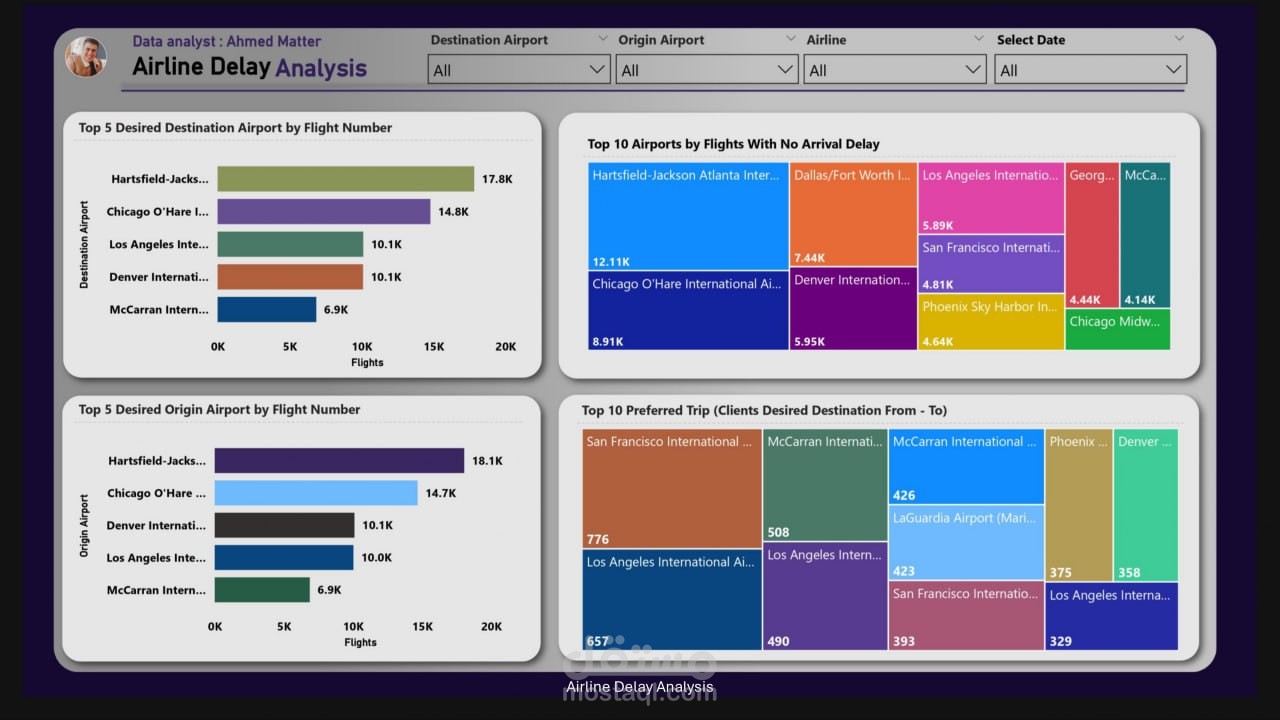Click vertical "Destination Airport" axis label
The height and width of the screenshot is (720, 1280).
(x=84, y=245)
